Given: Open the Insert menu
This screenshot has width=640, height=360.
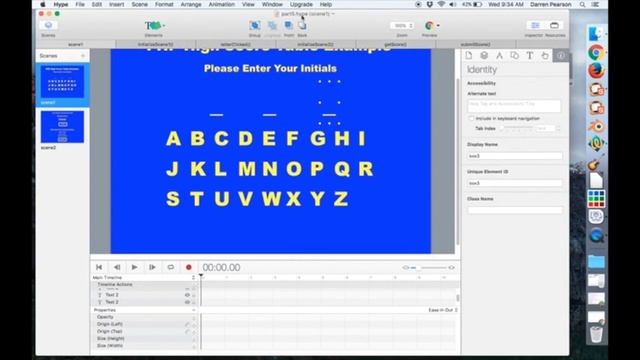Looking at the screenshot, I should click(117, 4).
